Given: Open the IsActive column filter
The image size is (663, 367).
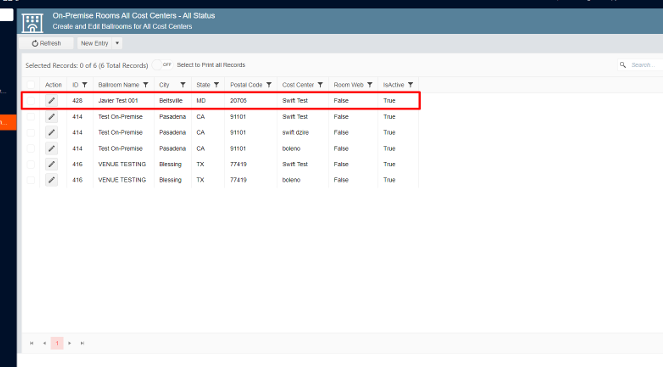Looking at the screenshot, I should point(410,85).
